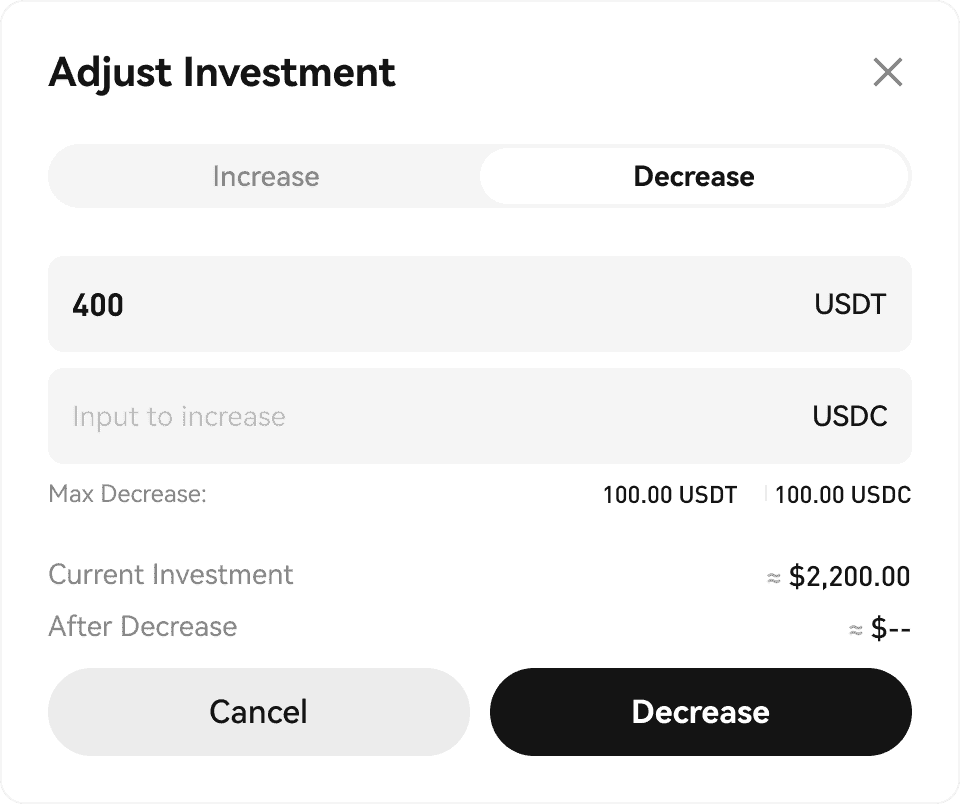Click the approximately symbol beside $--

point(855,630)
